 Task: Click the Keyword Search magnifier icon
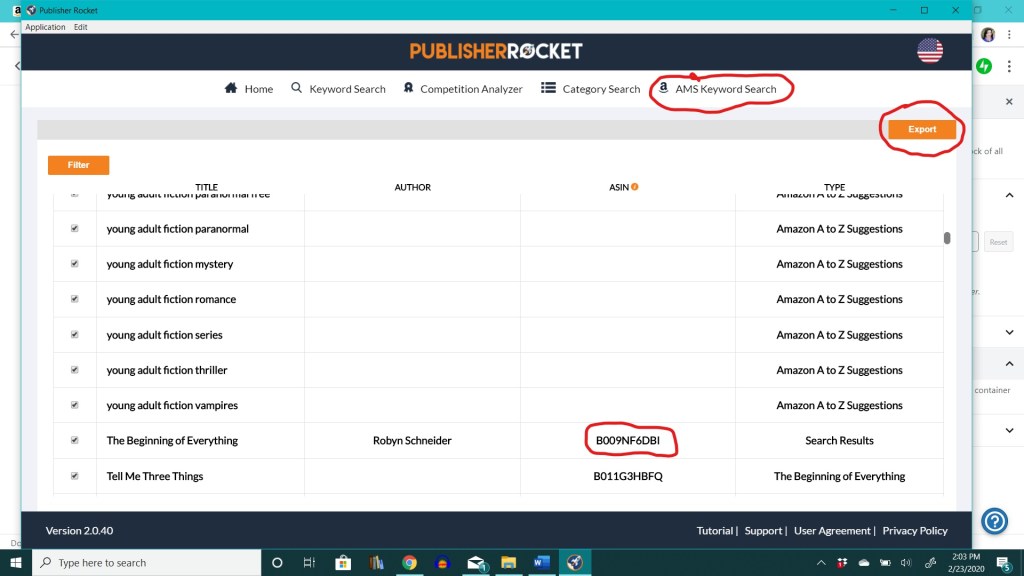[x=297, y=88]
